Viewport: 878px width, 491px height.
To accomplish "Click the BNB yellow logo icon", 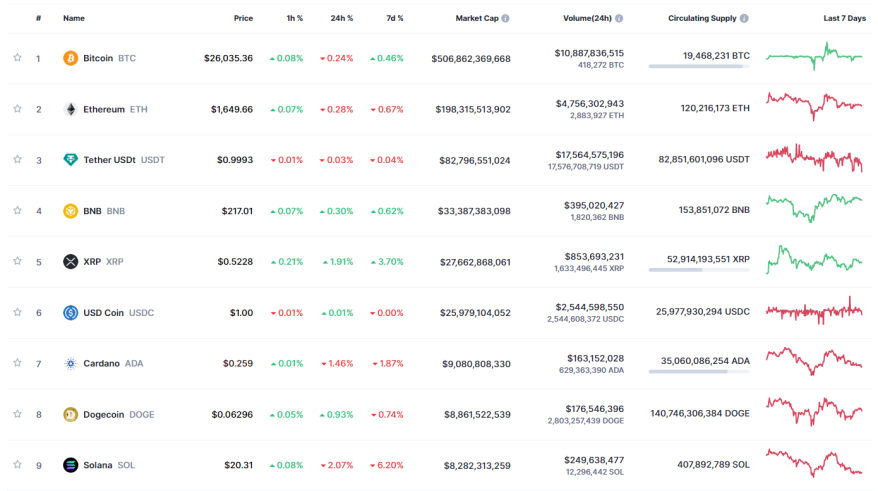I will pyautogui.click(x=71, y=211).
